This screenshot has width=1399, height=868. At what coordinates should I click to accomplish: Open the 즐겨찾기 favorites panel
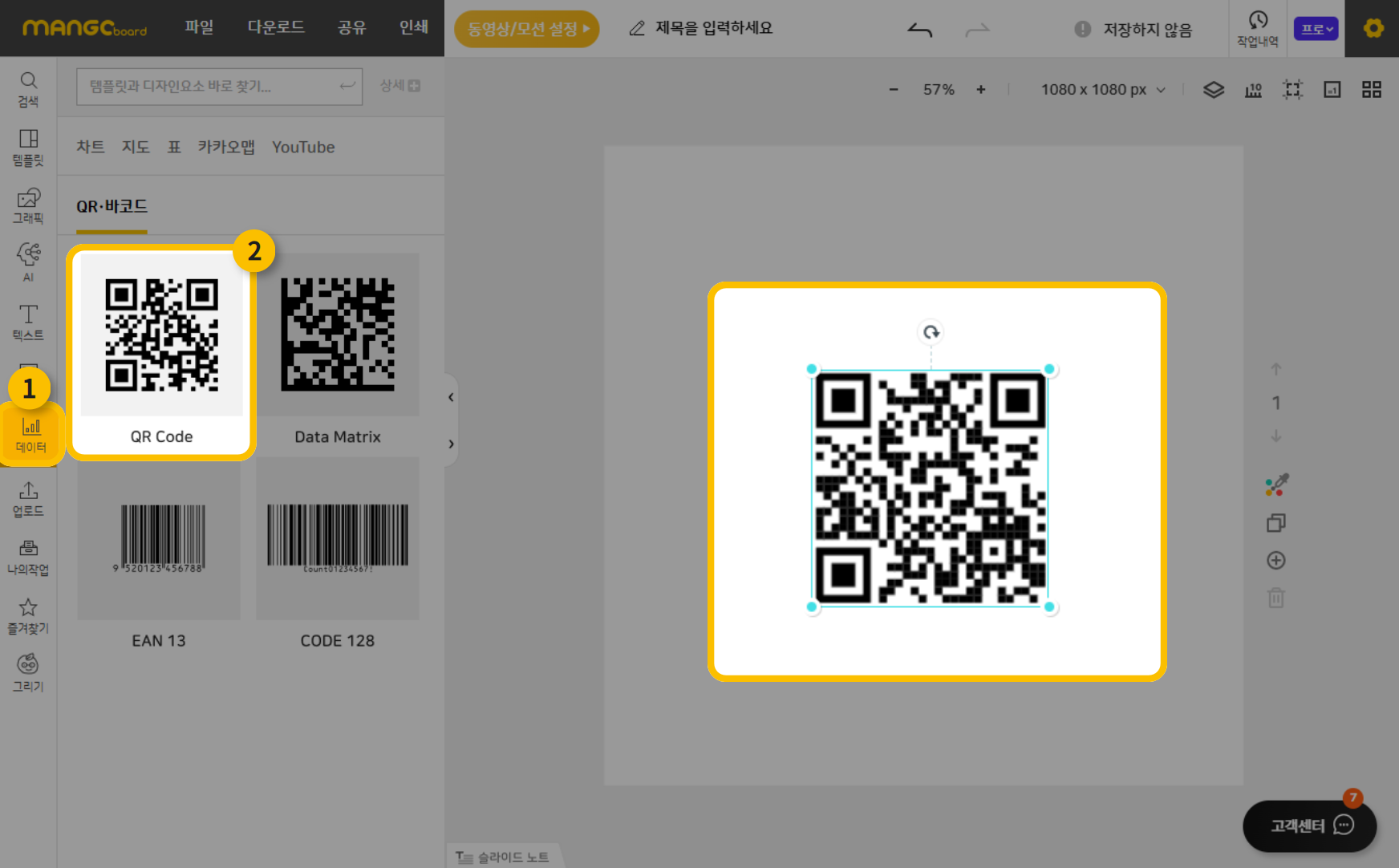[x=28, y=616]
